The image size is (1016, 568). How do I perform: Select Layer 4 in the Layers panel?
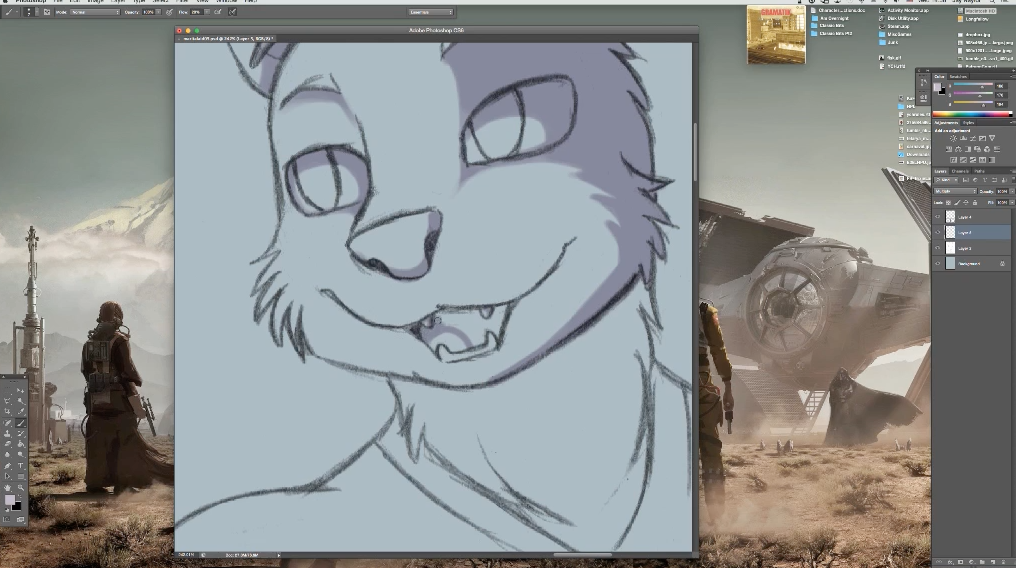tap(971, 217)
